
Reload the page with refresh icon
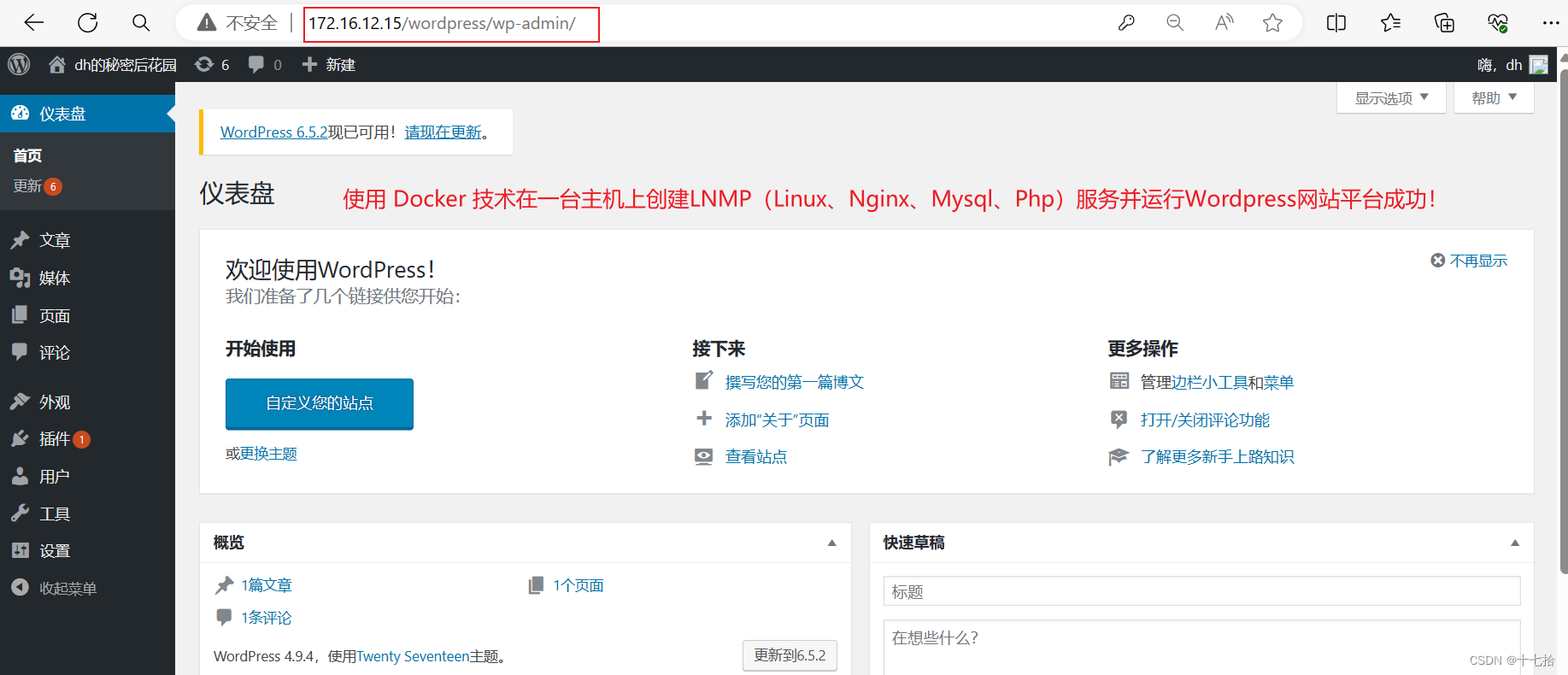pos(87,23)
